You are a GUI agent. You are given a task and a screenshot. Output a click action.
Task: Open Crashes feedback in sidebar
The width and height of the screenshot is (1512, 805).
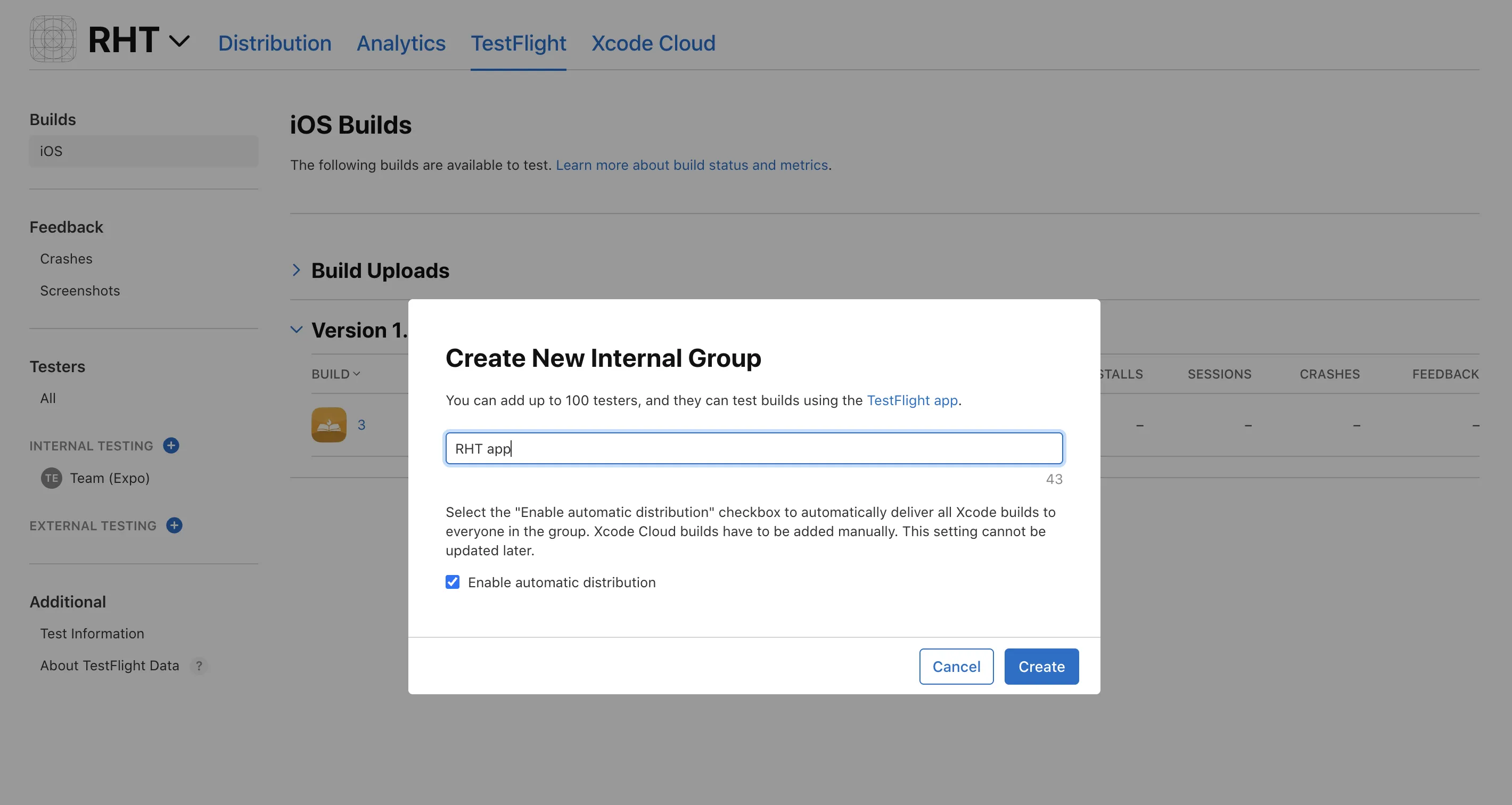[x=67, y=259]
